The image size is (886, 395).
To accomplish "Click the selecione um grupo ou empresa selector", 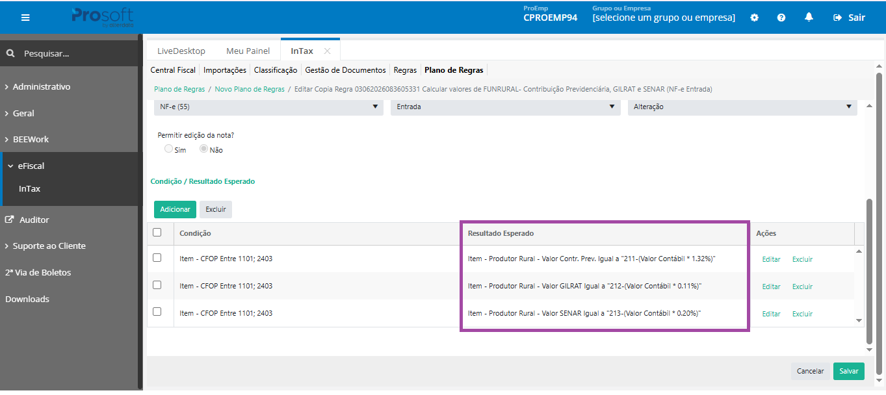I will 664,18.
